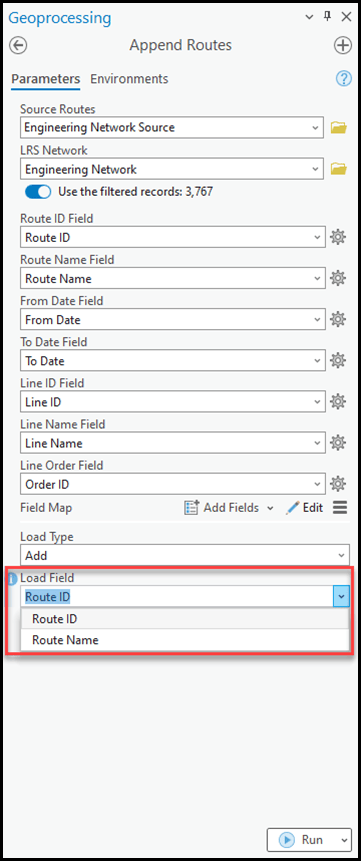Click gear icon beside Route ID Field
This screenshot has height=861, width=361.
[337, 237]
